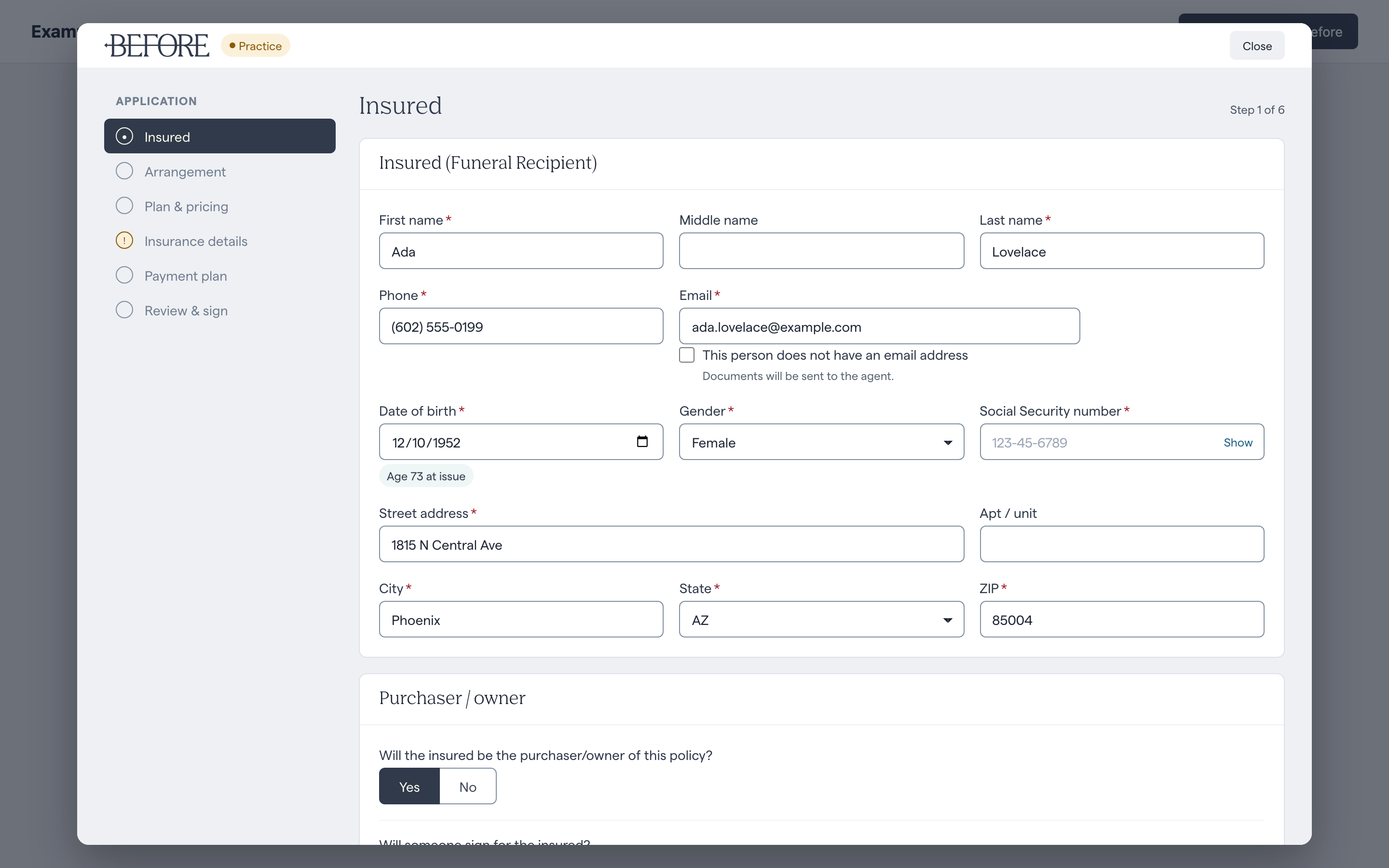Screen dimensions: 1389x868
Task: Select Yes for insured as purchaser/owner
Action: coord(409,787)
